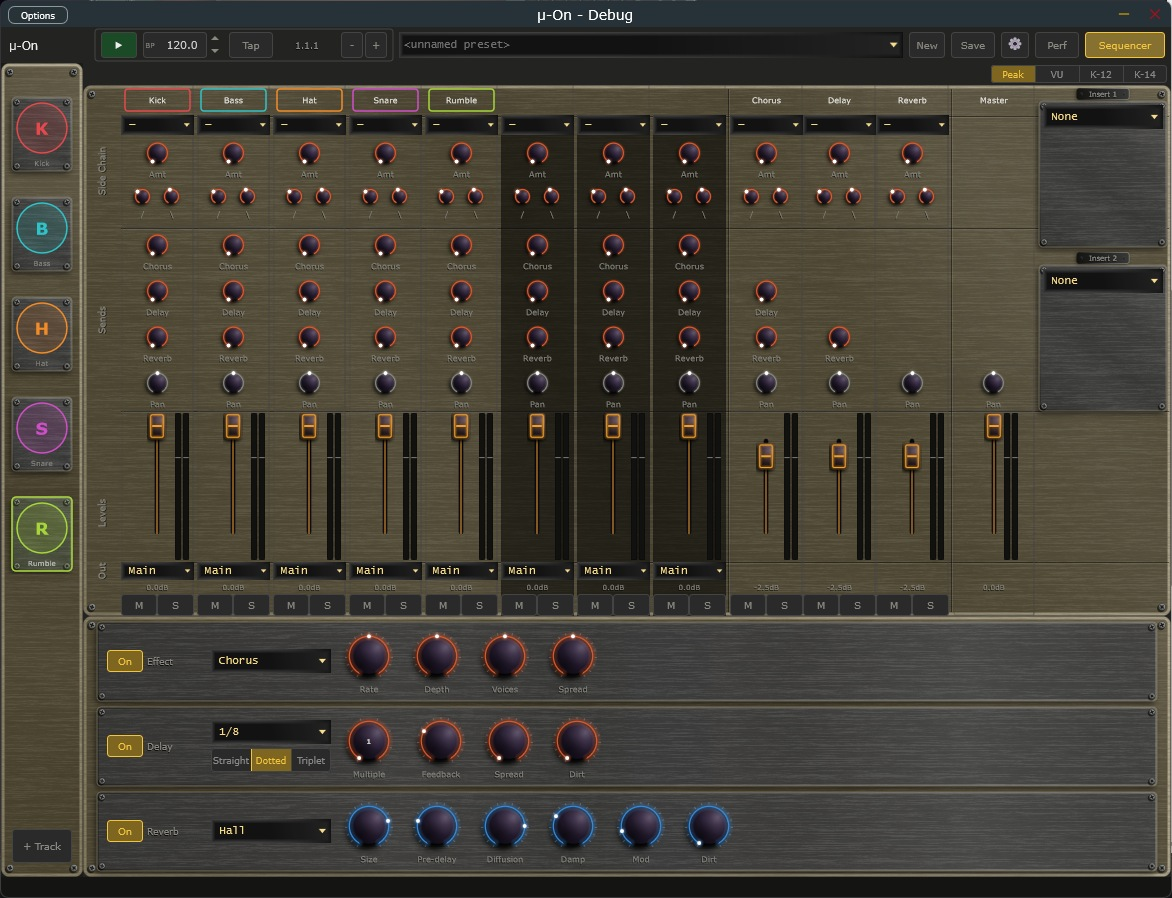The image size is (1172, 898).
Task: Open settings gear icon
Action: [1014, 45]
